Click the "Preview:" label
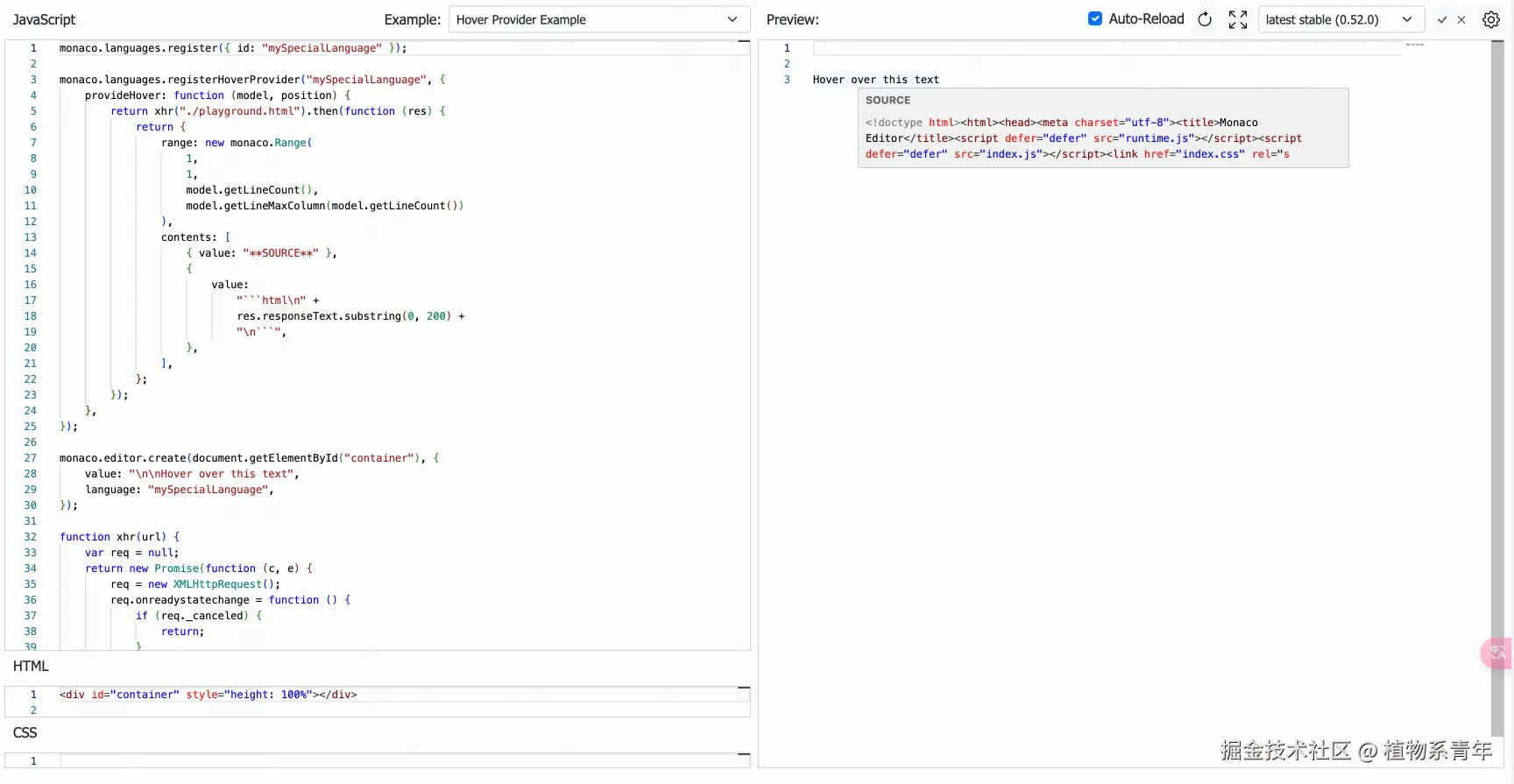1514x784 pixels. click(793, 19)
